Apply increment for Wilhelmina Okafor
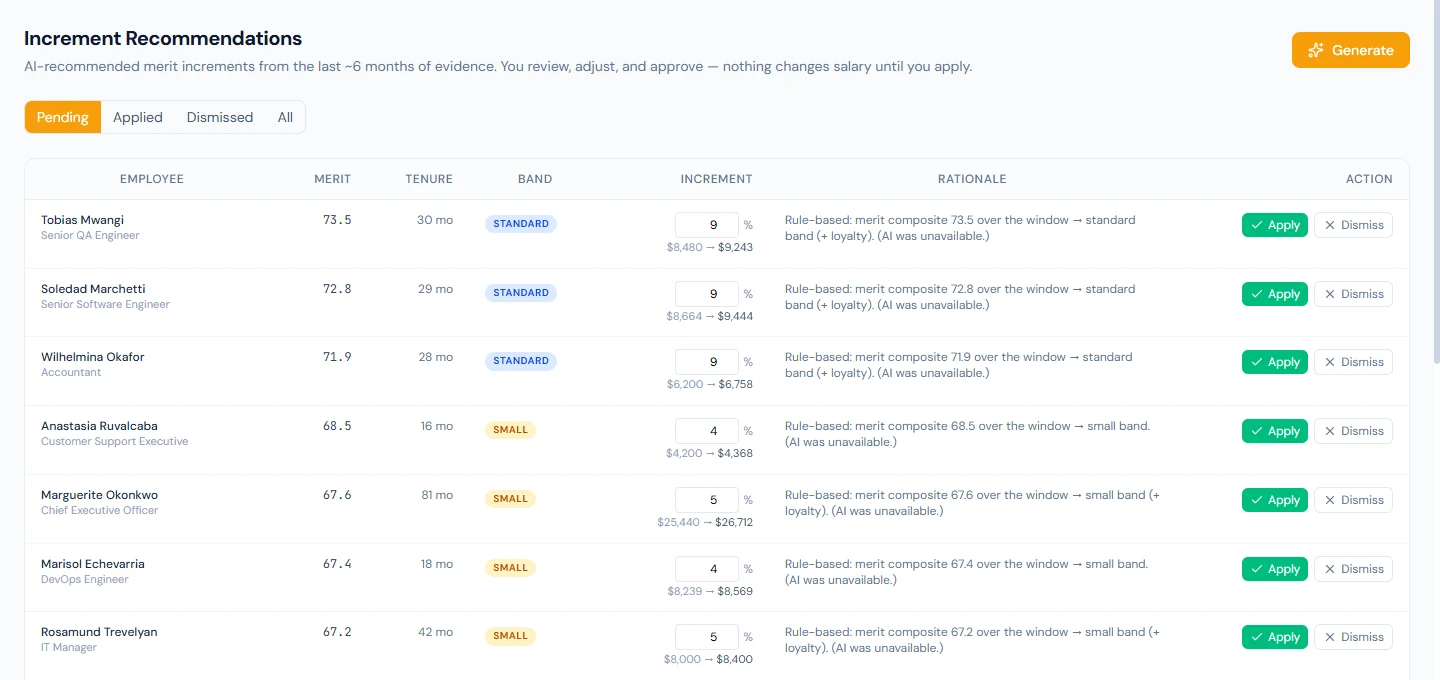This screenshot has height=680, width=1440. tap(1275, 362)
